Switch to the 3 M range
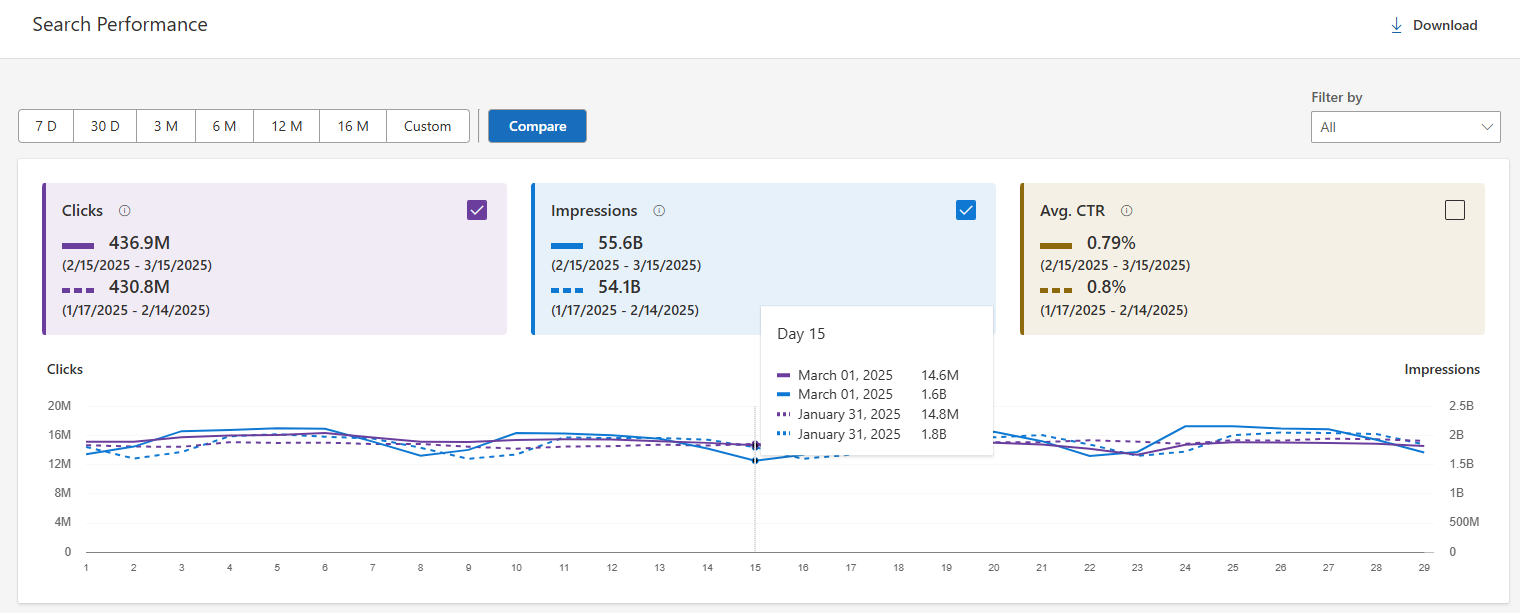This screenshot has height=613, width=1520. point(166,126)
